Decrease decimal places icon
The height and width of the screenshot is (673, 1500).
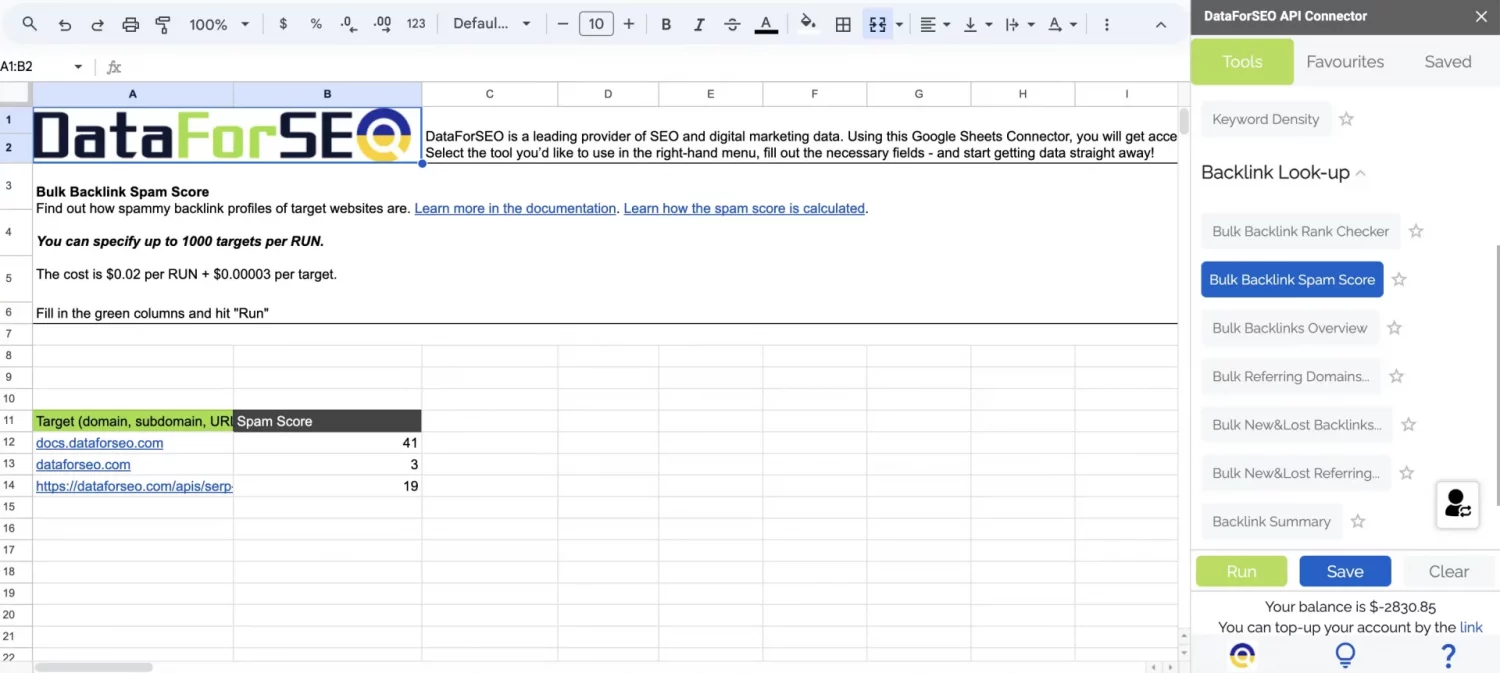[x=348, y=24]
